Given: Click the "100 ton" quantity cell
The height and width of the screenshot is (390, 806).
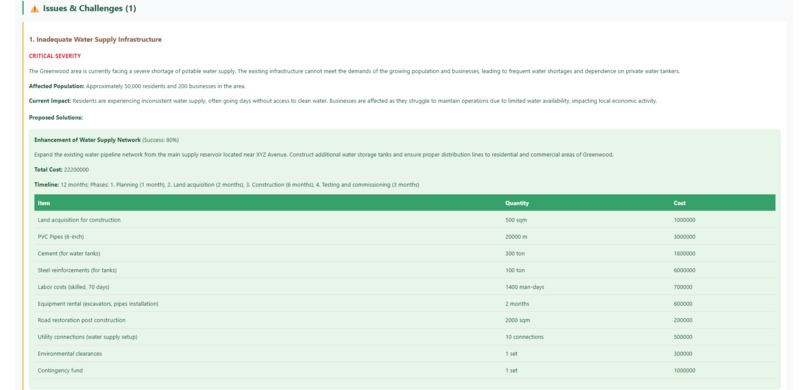Looking at the screenshot, I should click(x=516, y=270).
